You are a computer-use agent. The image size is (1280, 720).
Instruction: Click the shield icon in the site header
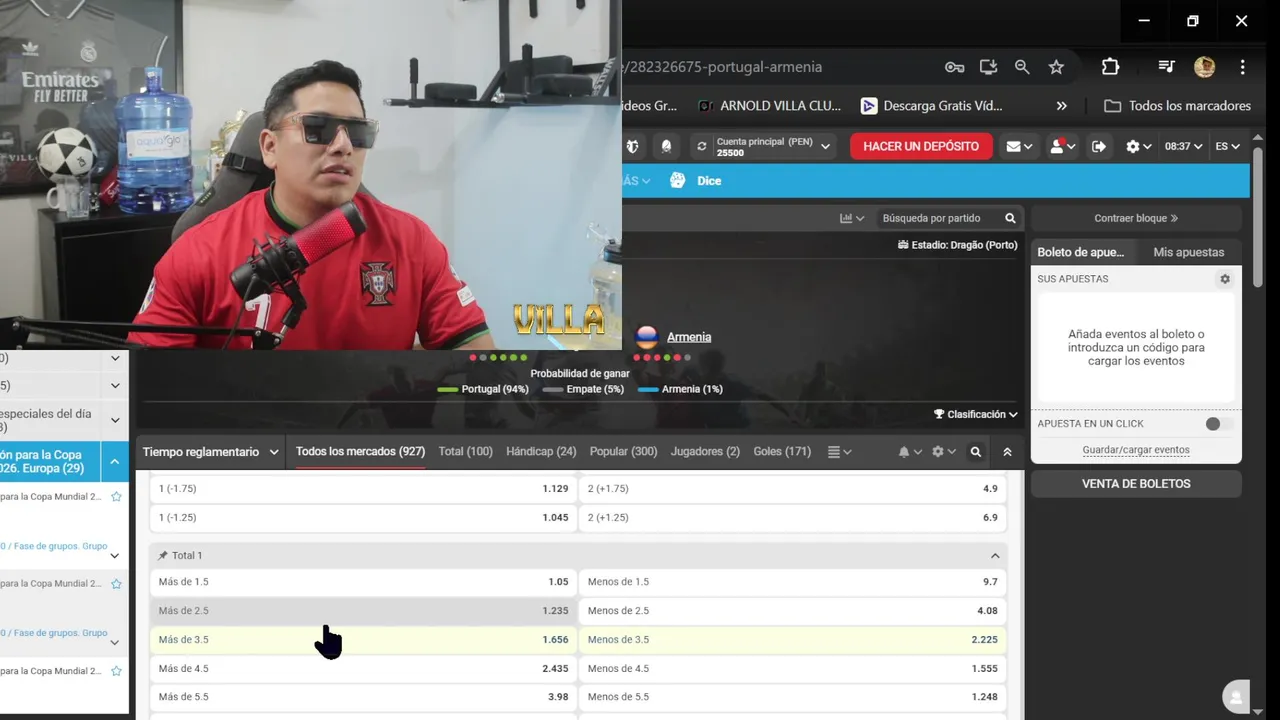pos(632,146)
